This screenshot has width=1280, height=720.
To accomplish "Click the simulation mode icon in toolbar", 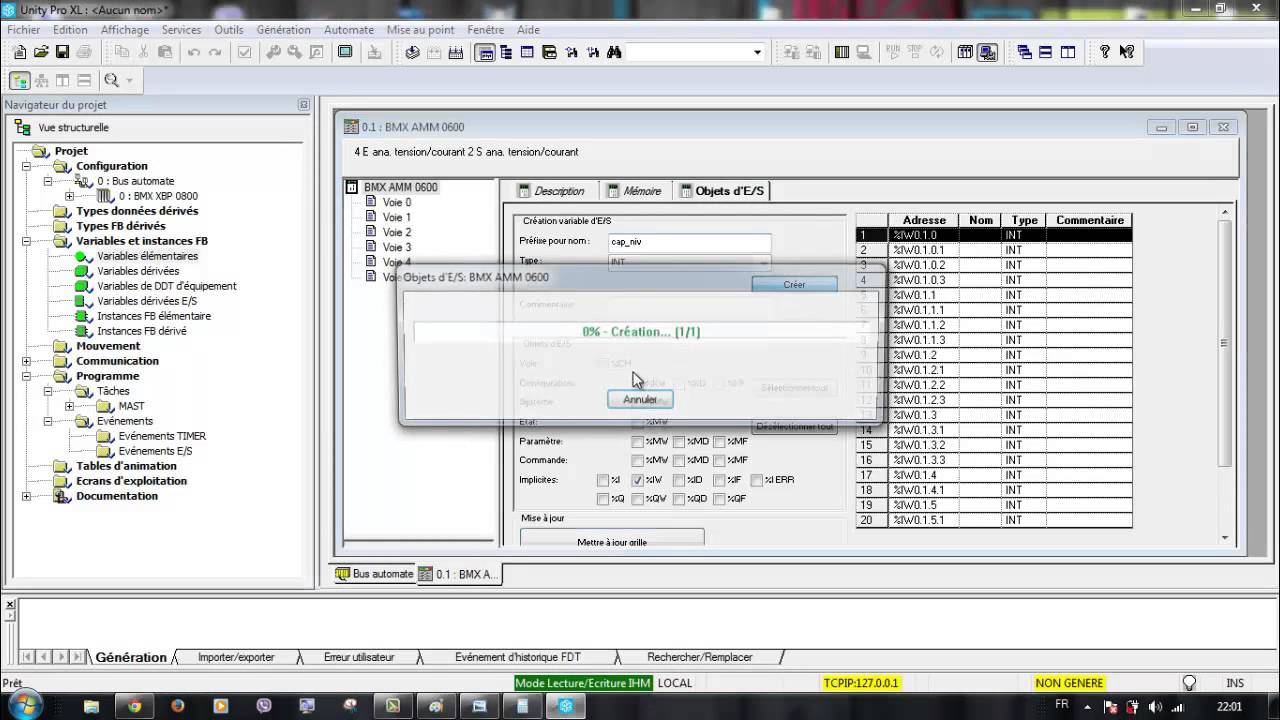I will (x=988, y=52).
